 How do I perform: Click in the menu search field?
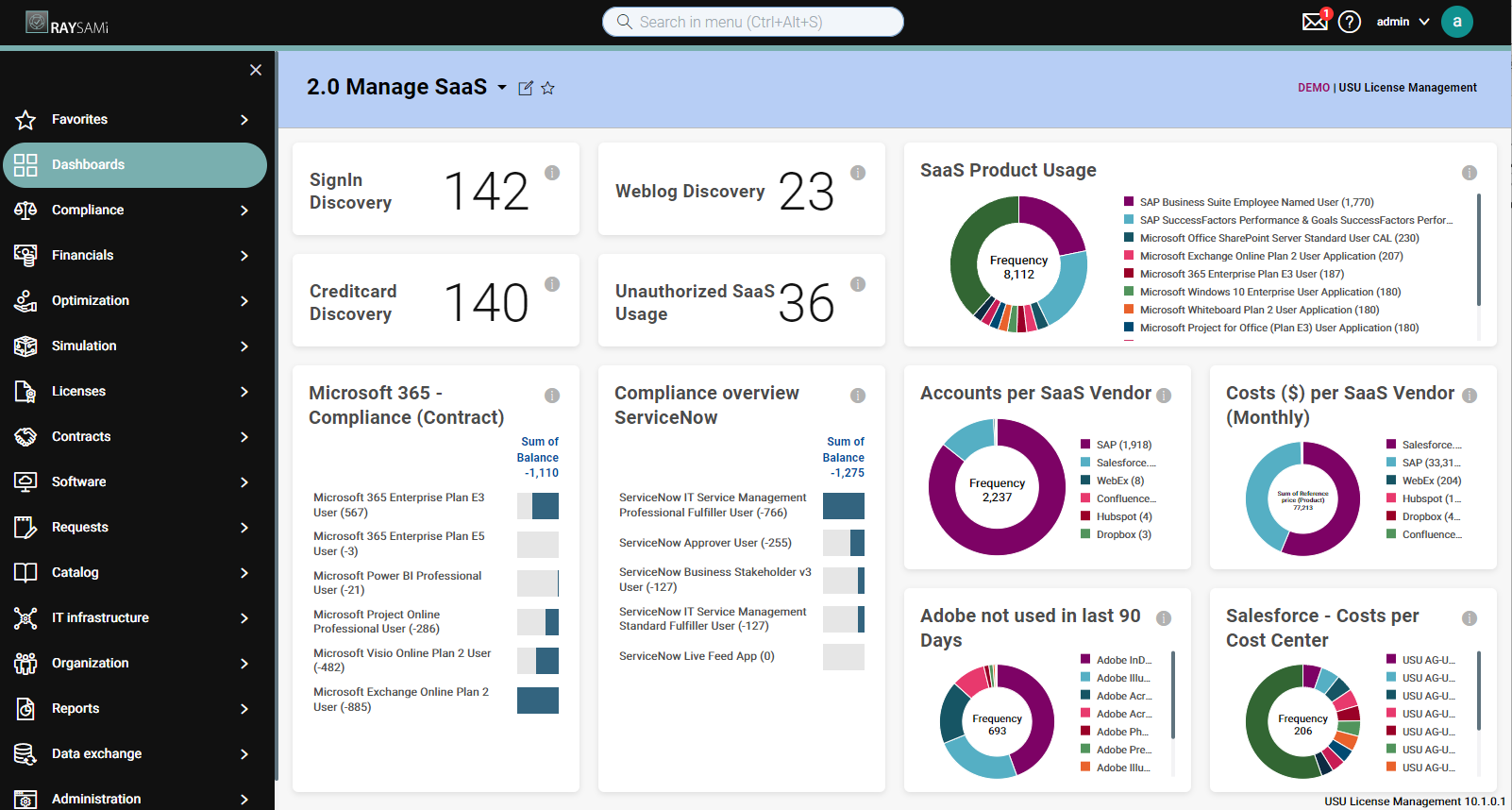coord(753,22)
